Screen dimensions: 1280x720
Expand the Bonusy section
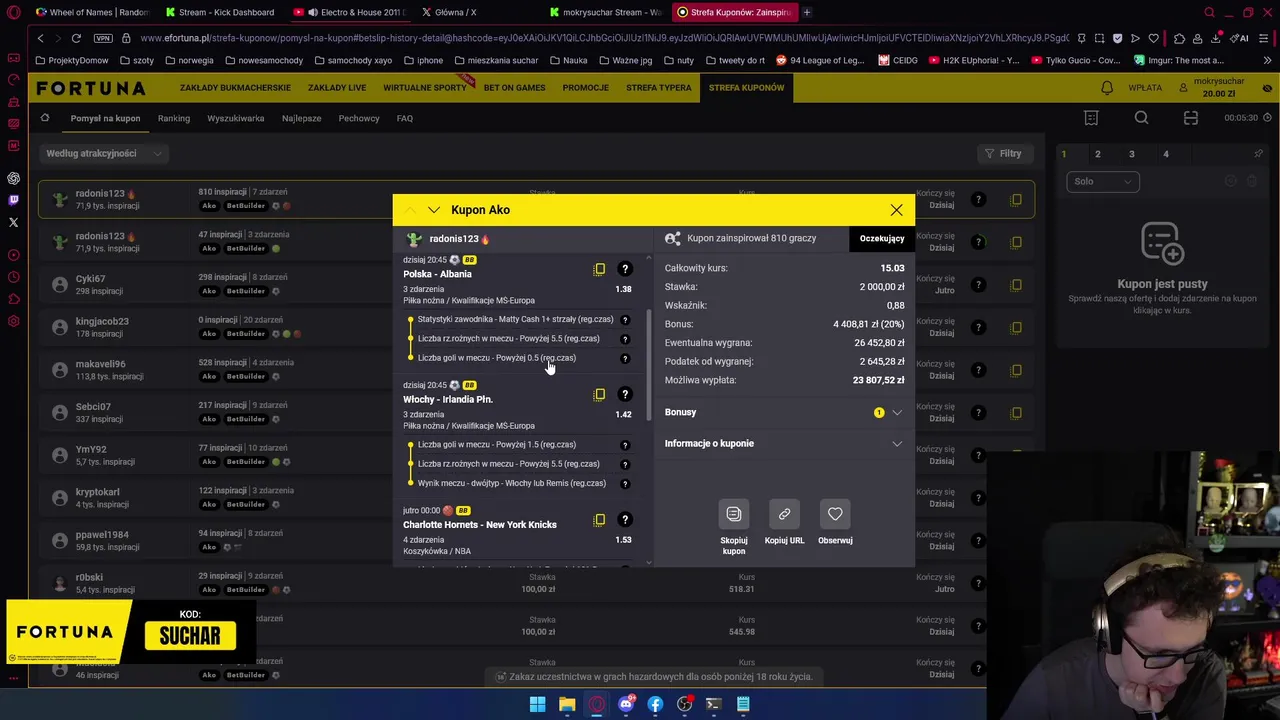(x=784, y=412)
